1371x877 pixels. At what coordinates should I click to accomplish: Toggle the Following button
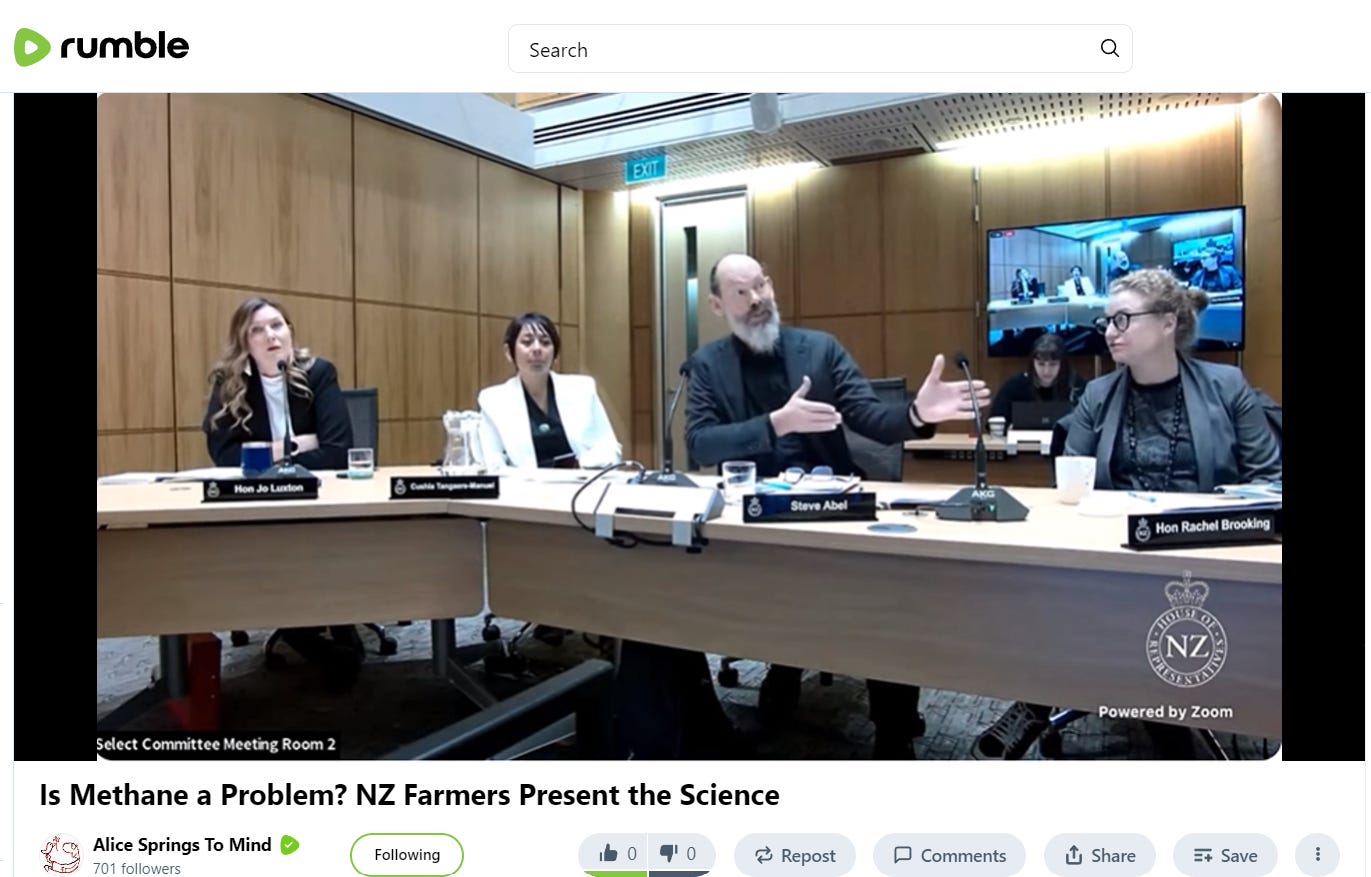pos(407,855)
